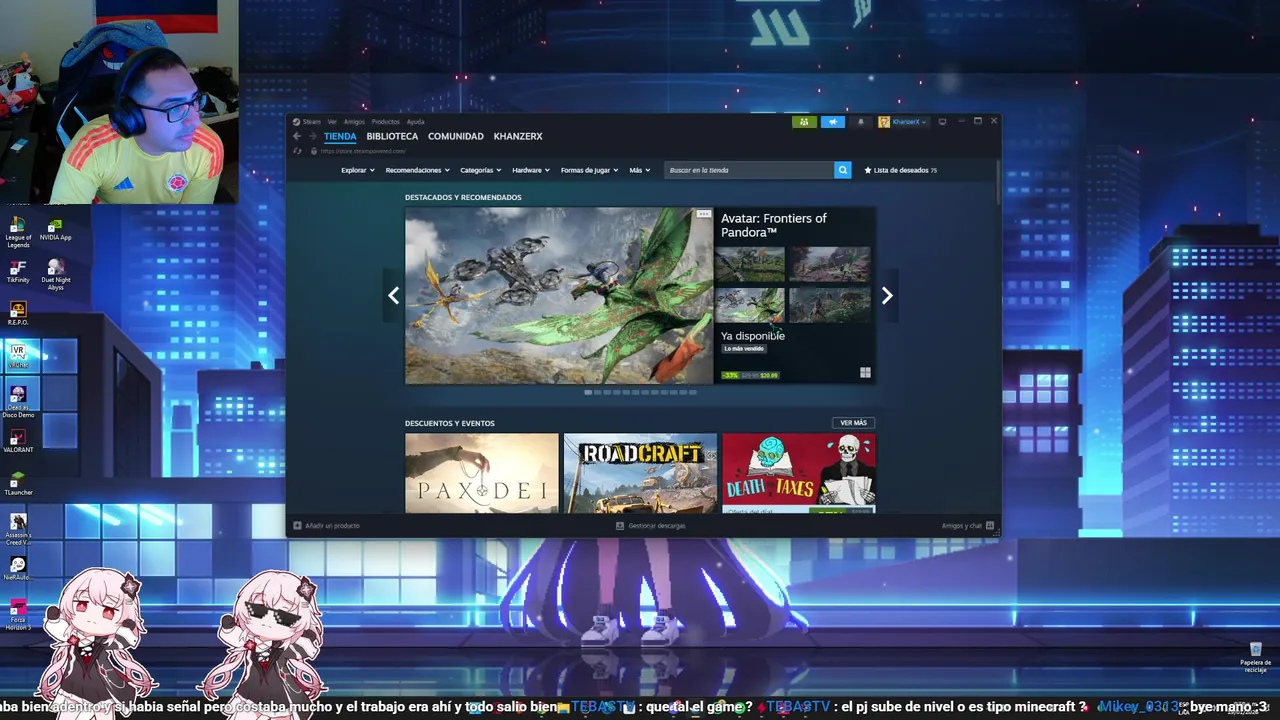Screen dimensions: 1280x720
Task: Open the Pax Dei sale capsule
Action: tap(482, 473)
